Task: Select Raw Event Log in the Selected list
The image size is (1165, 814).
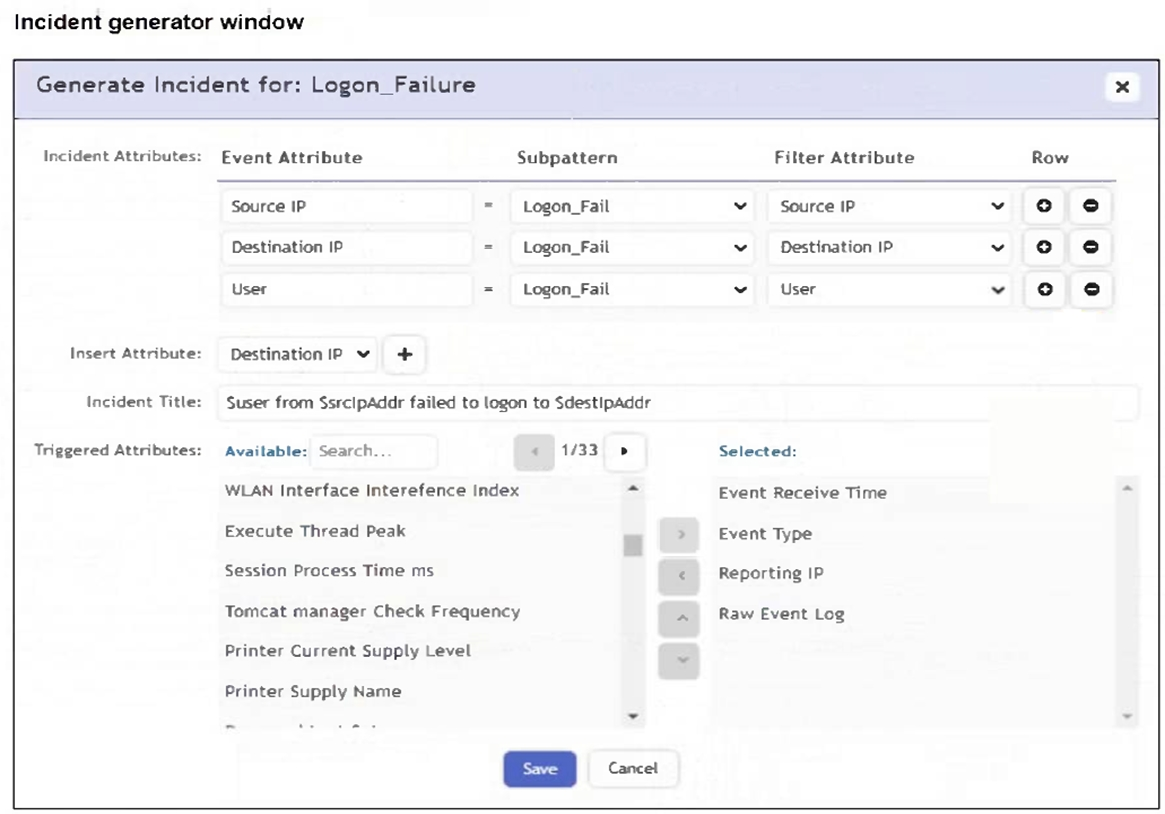Action: (781, 614)
